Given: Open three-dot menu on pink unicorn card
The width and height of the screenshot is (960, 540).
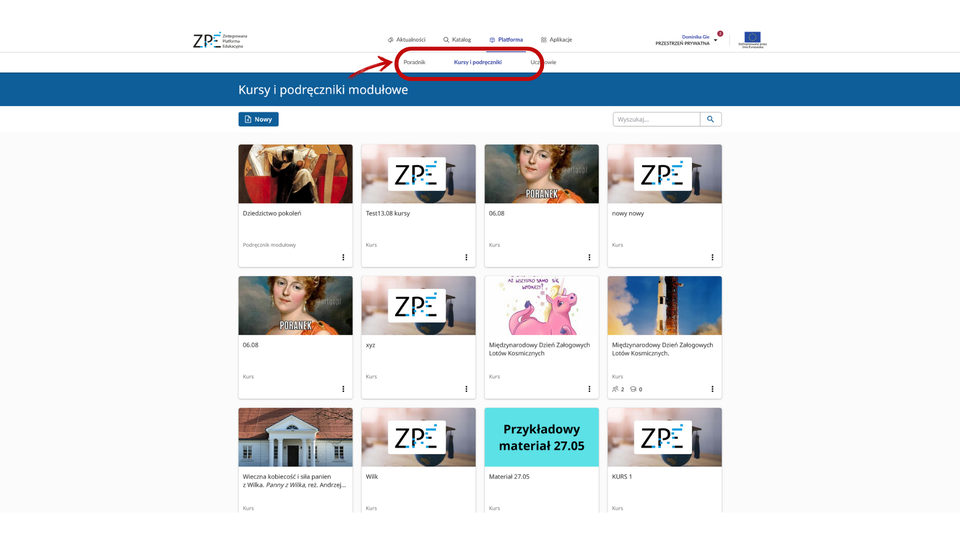Looking at the screenshot, I should click(589, 389).
